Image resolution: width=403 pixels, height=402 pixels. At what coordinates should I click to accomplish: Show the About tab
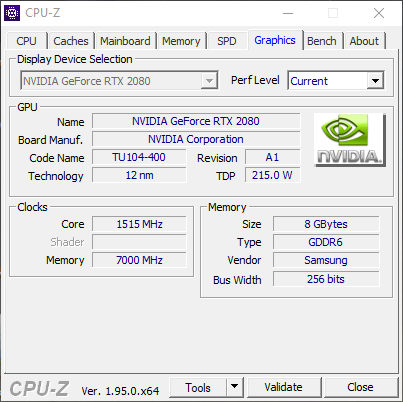click(364, 41)
